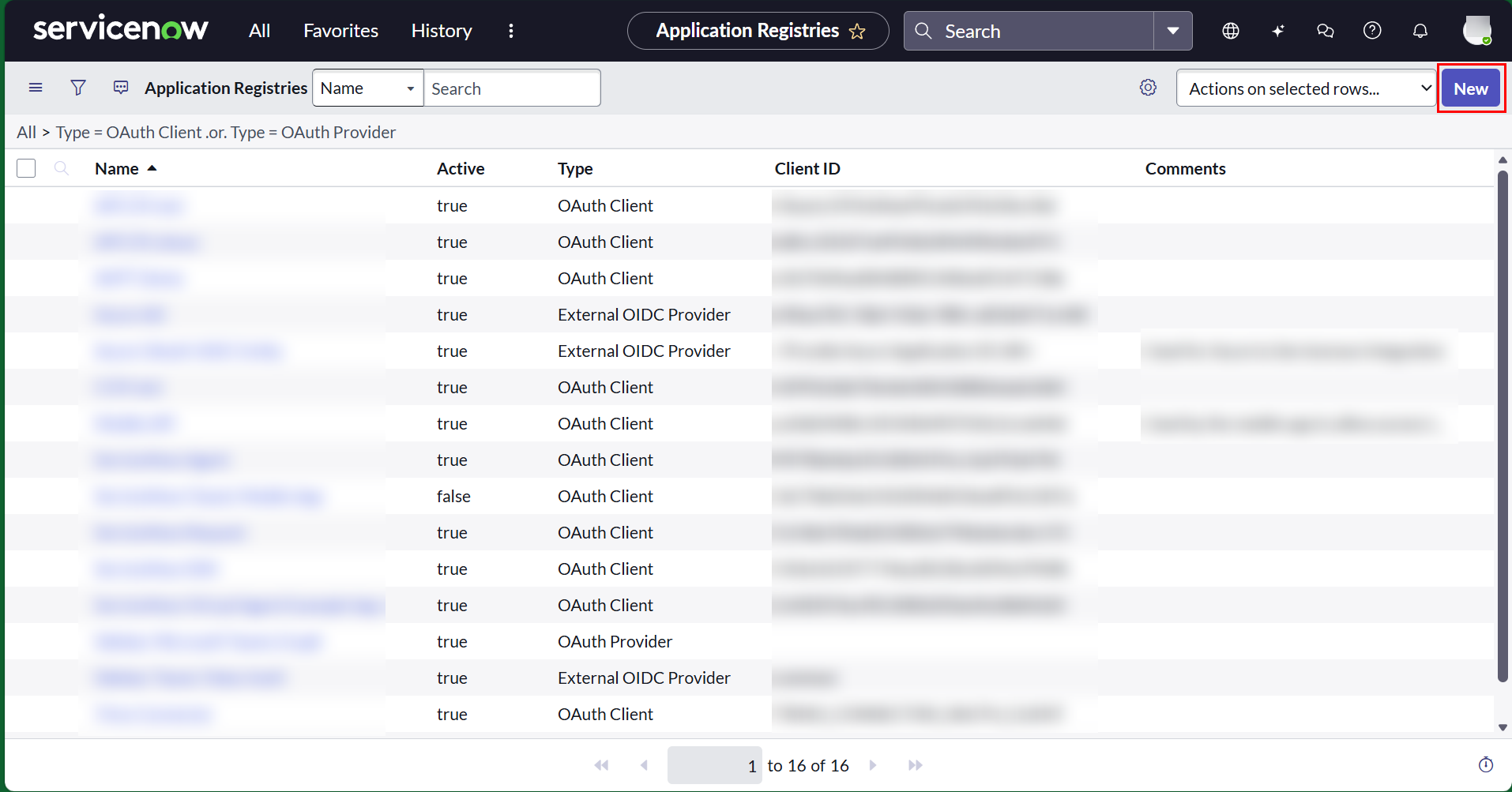Expand the Name search field dropdown
1512x792 pixels.
coord(368,88)
